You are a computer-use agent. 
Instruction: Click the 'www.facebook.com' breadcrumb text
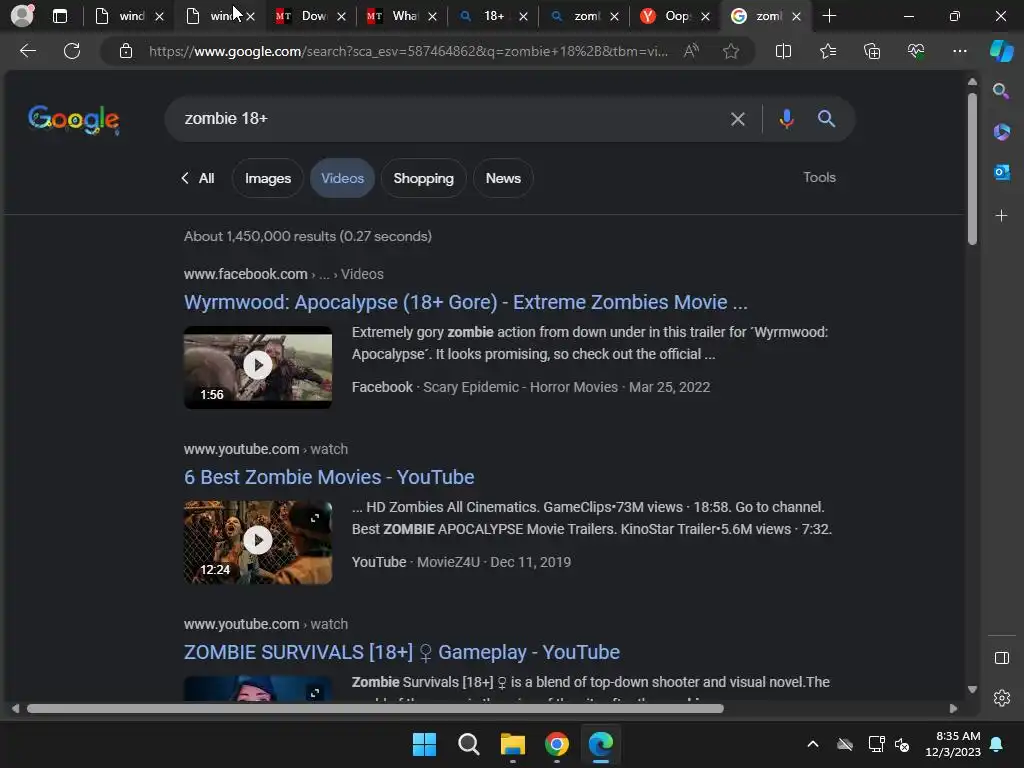click(246, 274)
